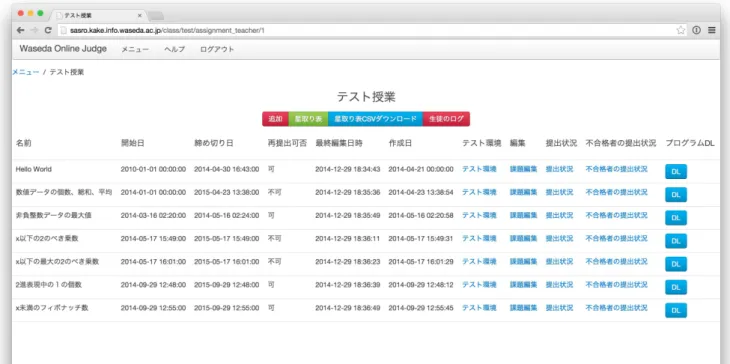Click the browser forward arrow
The width and height of the screenshot is (730, 364).
34,30
